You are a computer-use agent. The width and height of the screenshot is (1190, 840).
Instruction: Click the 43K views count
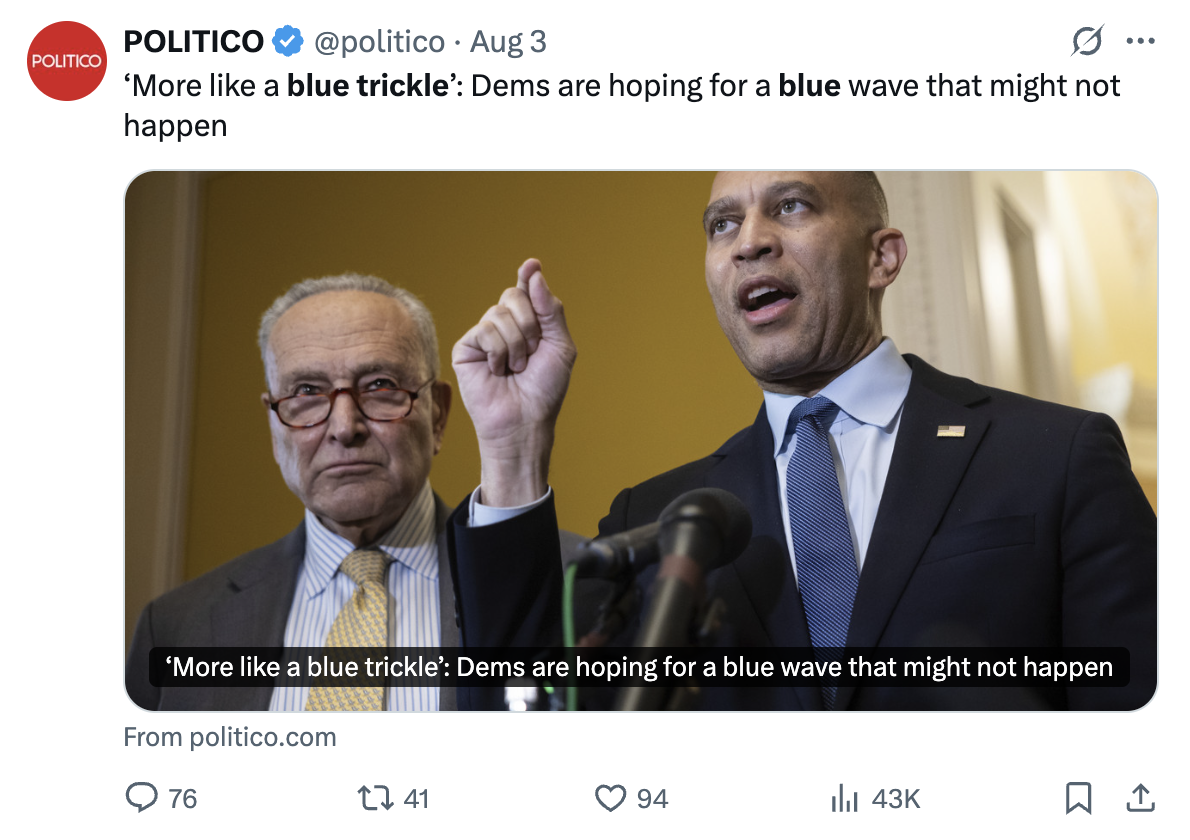(896, 798)
